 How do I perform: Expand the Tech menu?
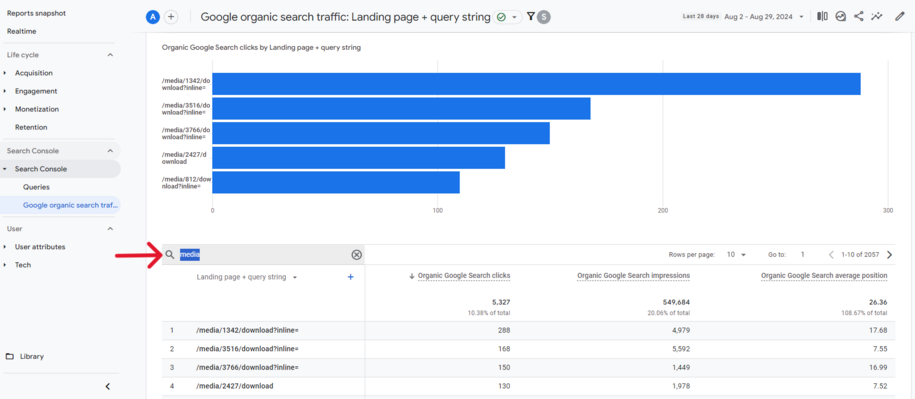(23, 265)
